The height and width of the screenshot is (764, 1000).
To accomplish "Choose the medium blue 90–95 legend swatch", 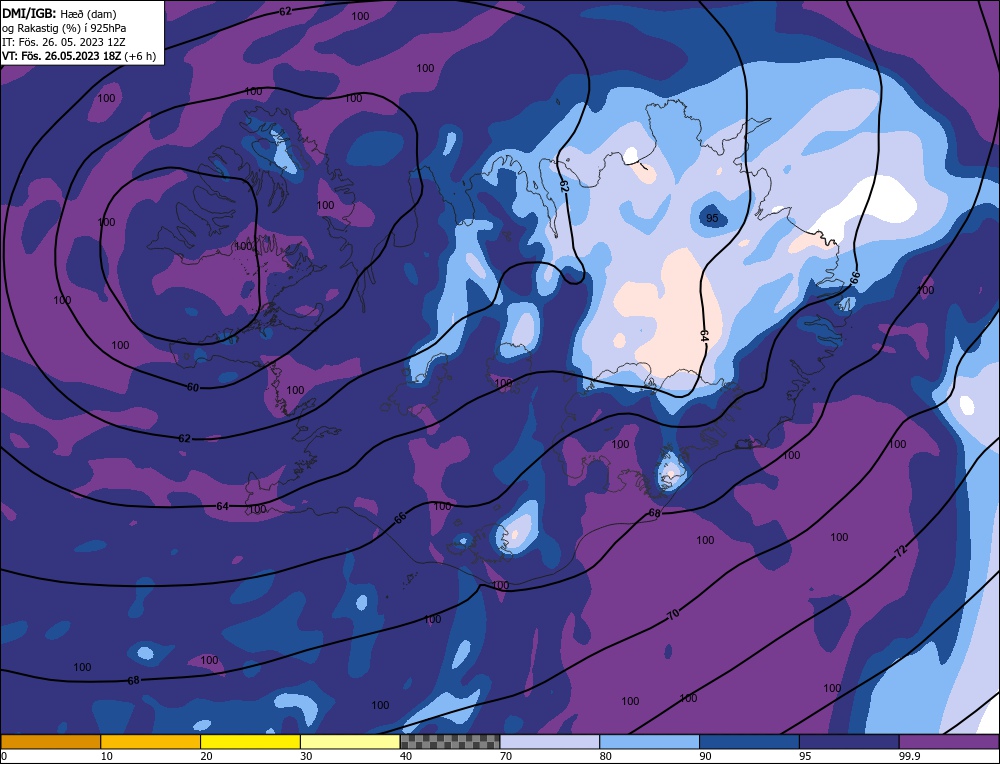I will [x=749, y=741].
